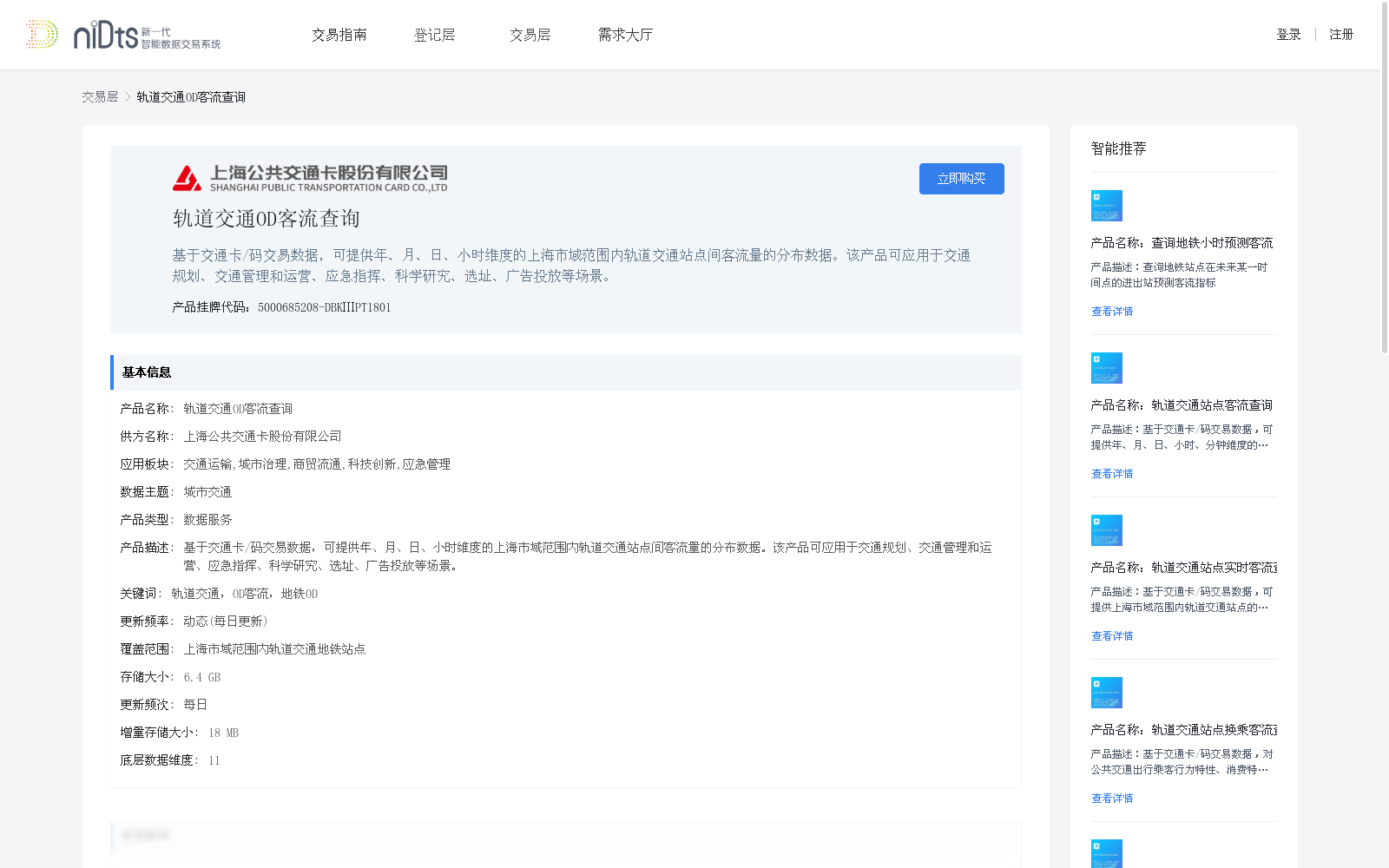Viewport: 1389px width, 868px height.
Task: Click the 轨道交通OD客流查询 breadcrumb item
Action: tap(191, 97)
